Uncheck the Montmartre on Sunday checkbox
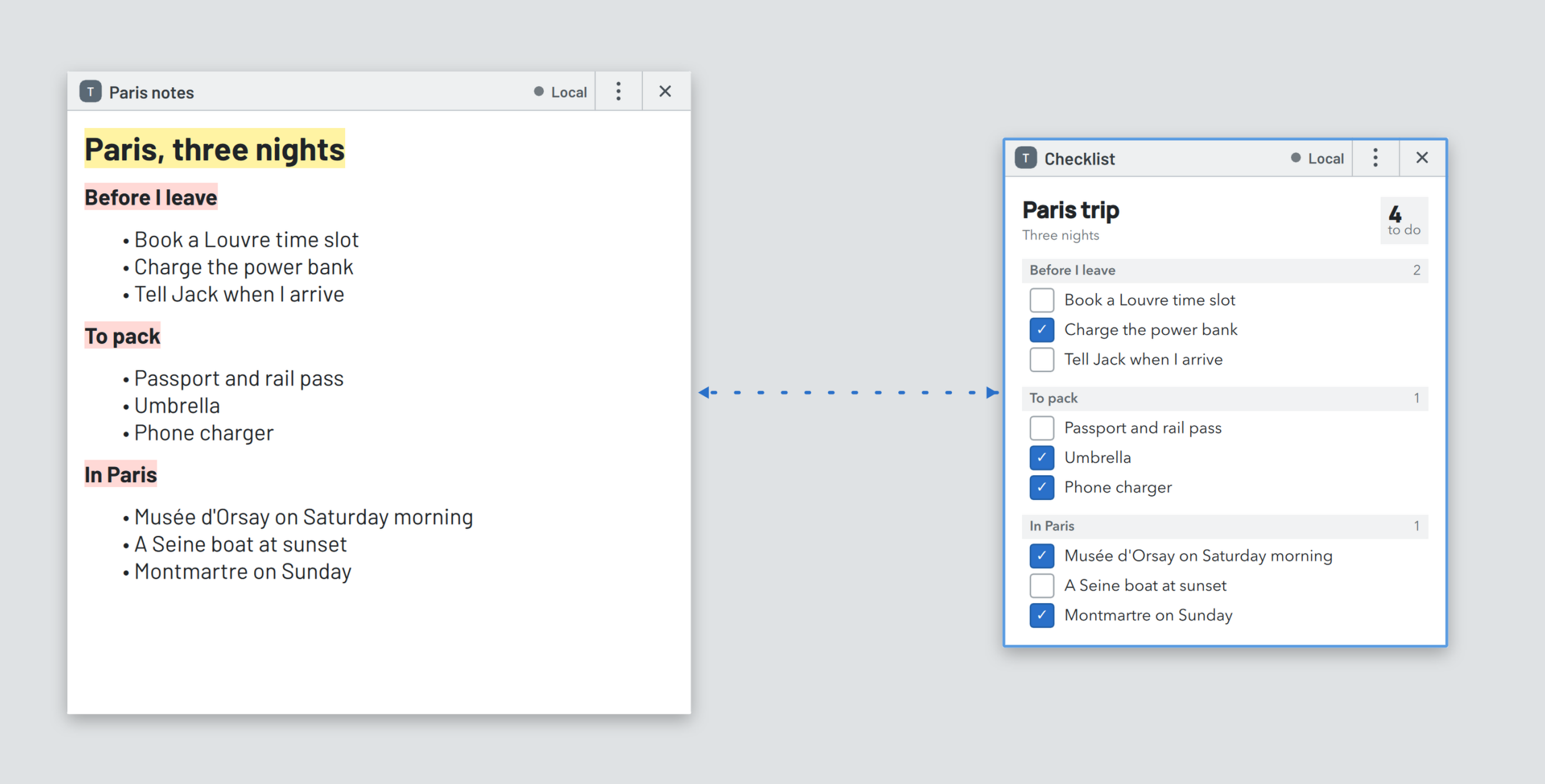The image size is (1545, 784). pyautogui.click(x=1042, y=615)
